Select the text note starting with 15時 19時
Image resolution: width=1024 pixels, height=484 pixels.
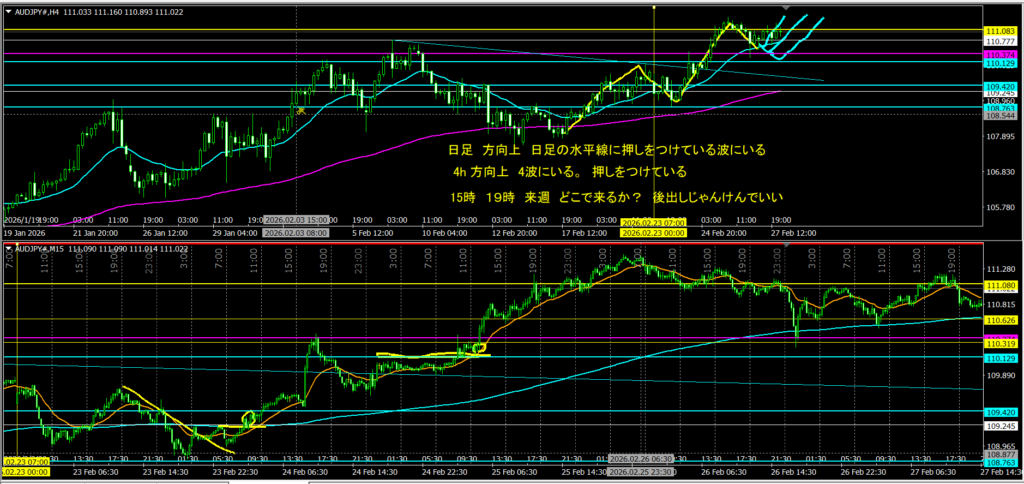pyautogui.click(x=618, y=197)
